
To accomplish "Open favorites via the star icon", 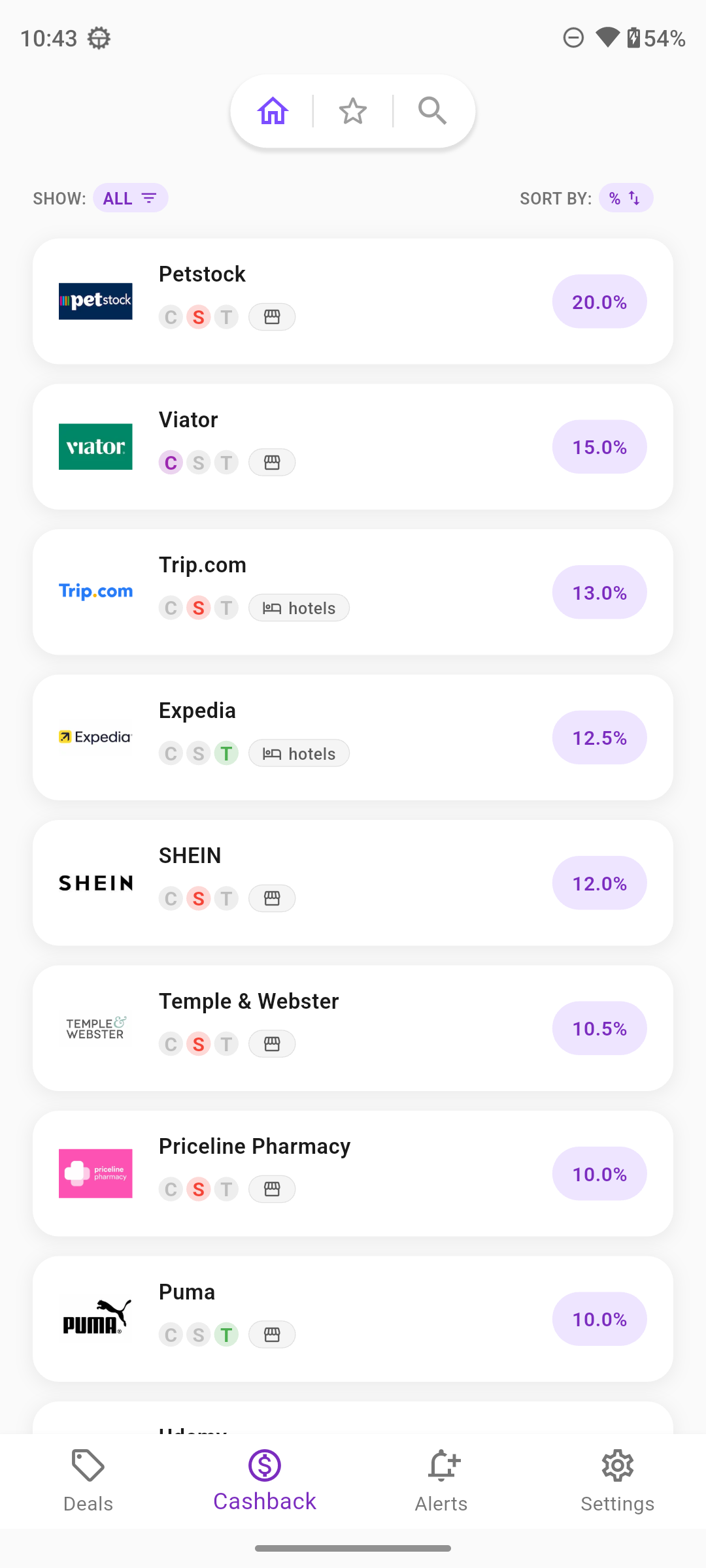I will 353,111.
